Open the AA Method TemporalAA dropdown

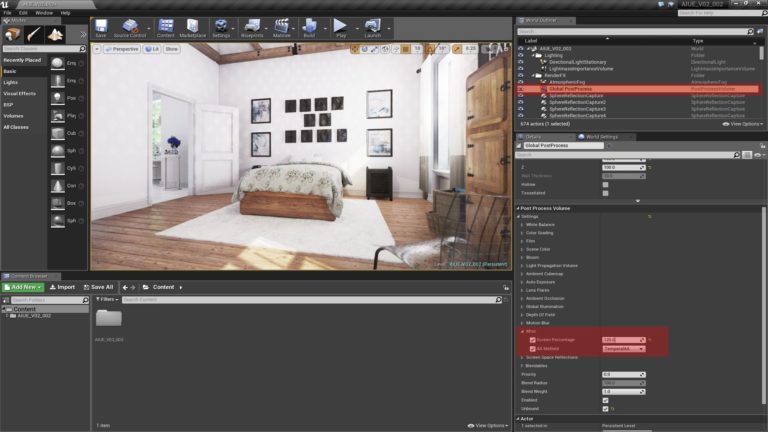point(624,349)
